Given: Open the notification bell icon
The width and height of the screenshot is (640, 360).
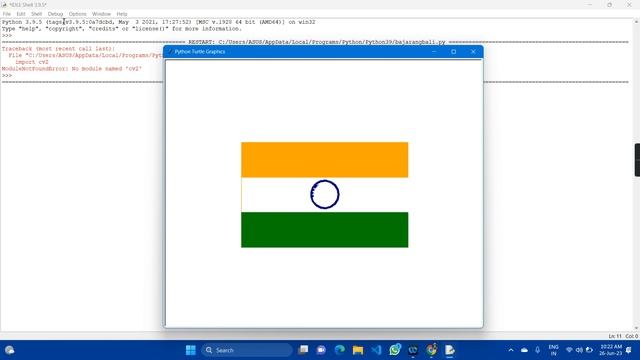Looking at the screenshot, I should pos(629,350).
